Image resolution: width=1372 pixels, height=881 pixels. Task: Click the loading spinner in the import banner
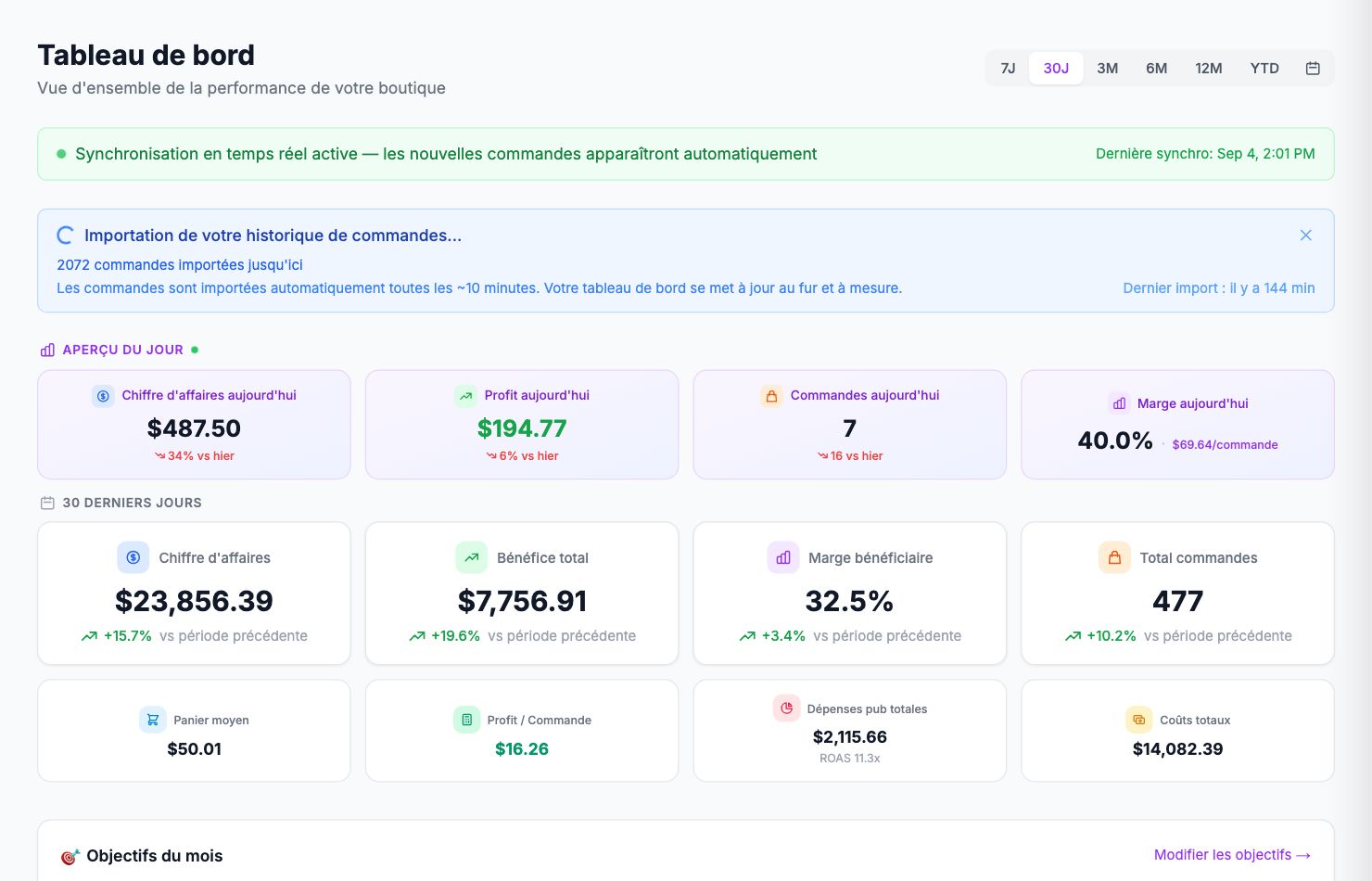[66, 236]
